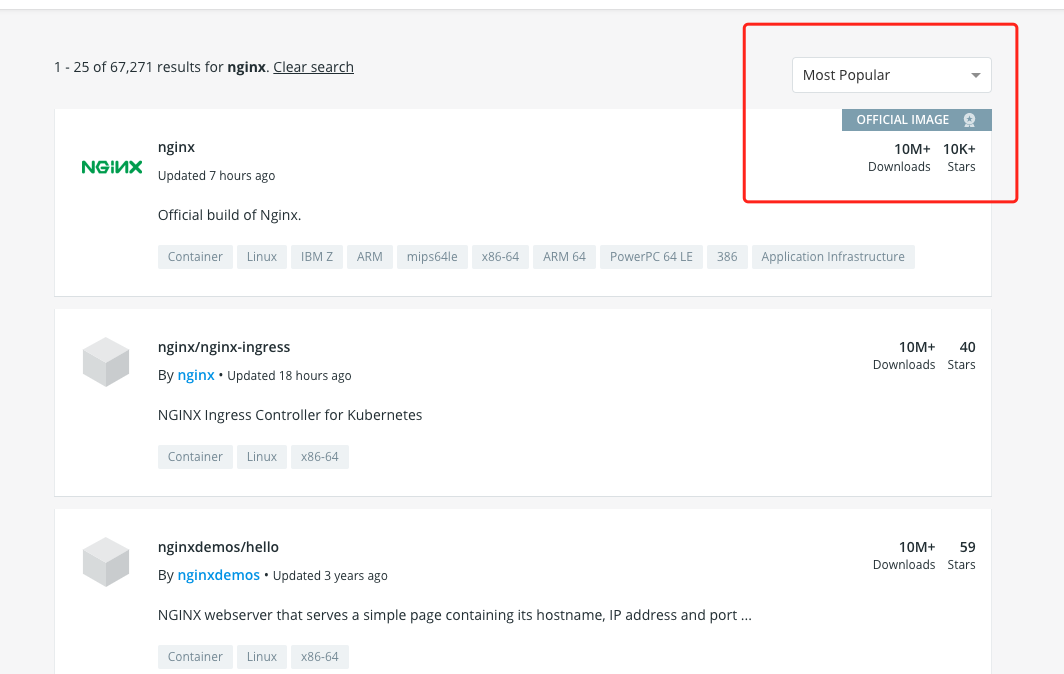Click the ARM tag on the nginx card
Image resolution: width=1064 pixels, height=674 pixels.
click(x=370, y=257)
